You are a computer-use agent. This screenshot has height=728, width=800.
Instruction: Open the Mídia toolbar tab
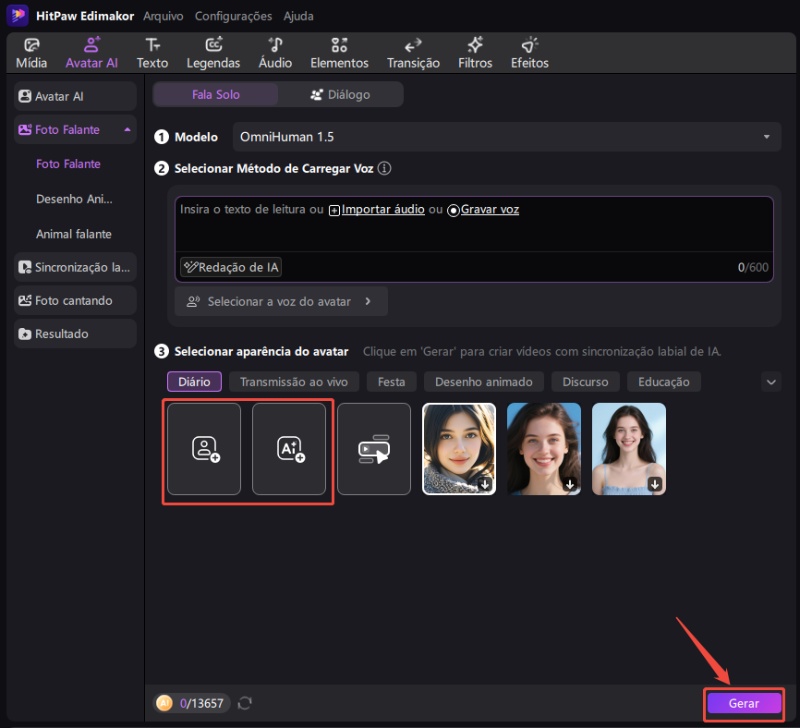[x=31, y=53]
